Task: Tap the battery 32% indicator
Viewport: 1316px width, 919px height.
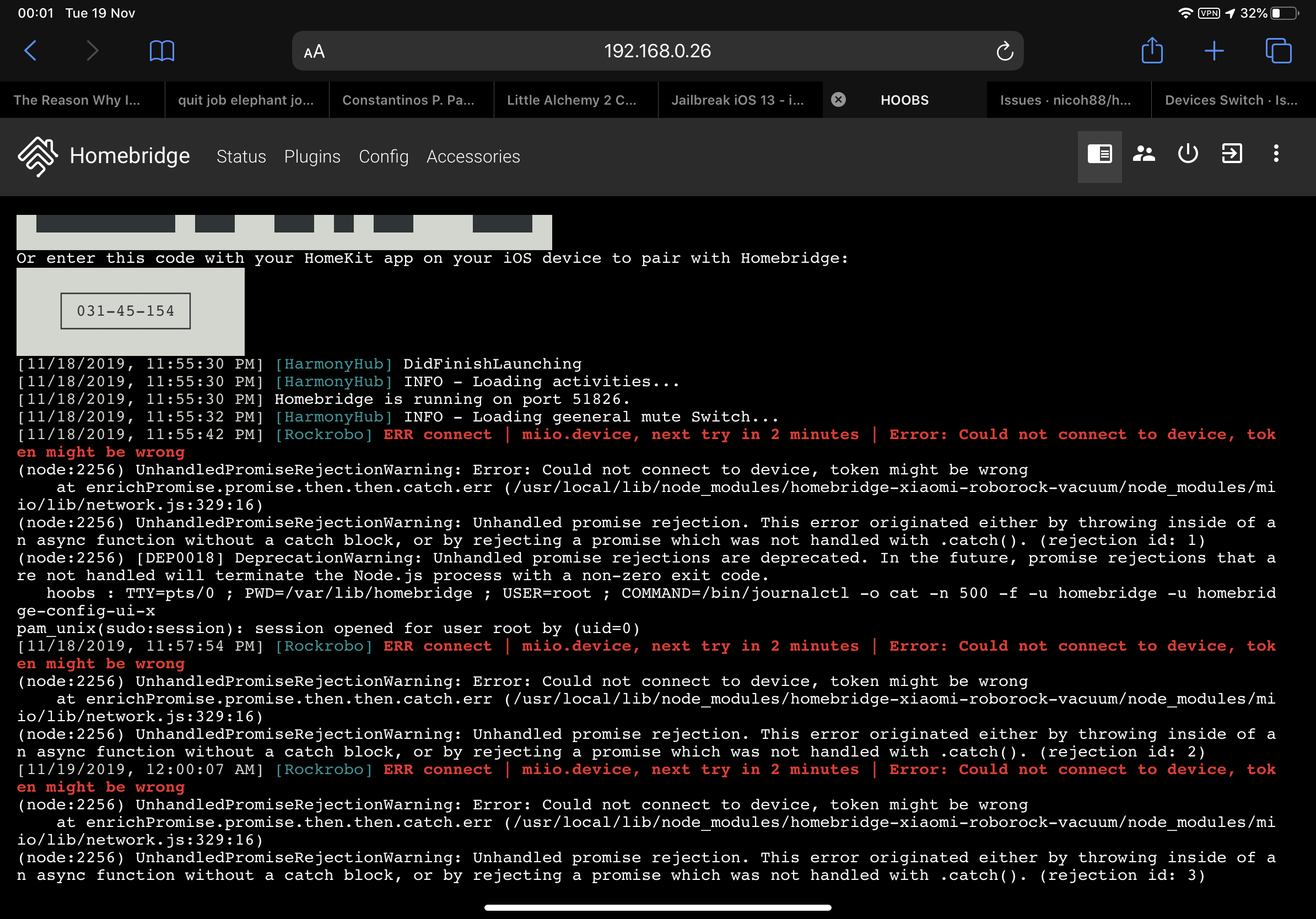Action: click(x=1269, y=13)
